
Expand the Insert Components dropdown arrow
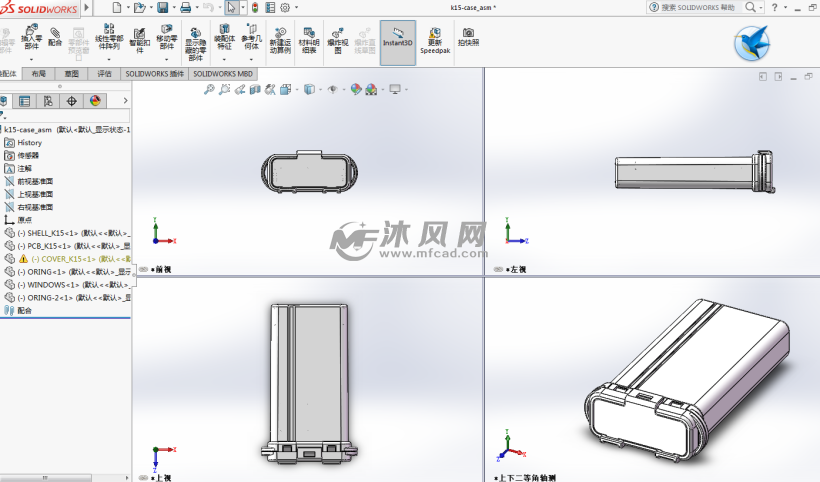31,58
